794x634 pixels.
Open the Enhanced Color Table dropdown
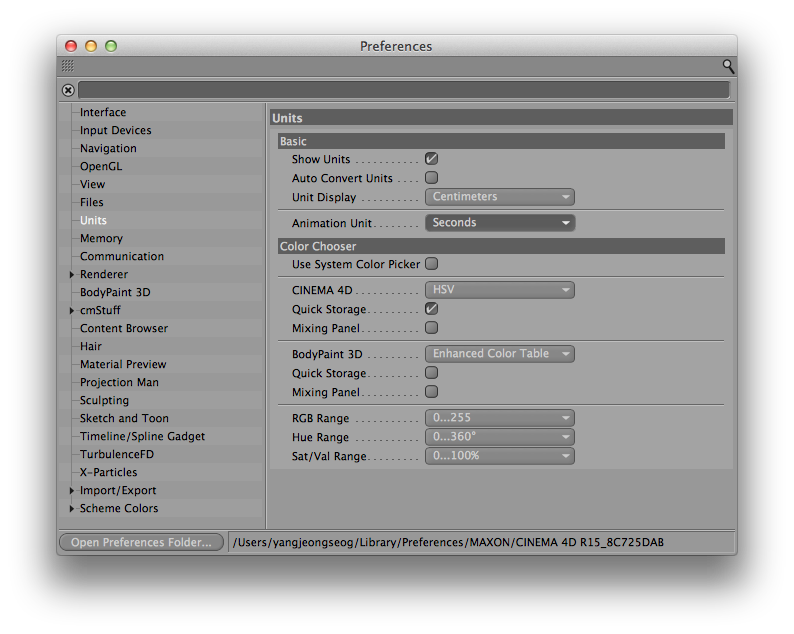500,353
